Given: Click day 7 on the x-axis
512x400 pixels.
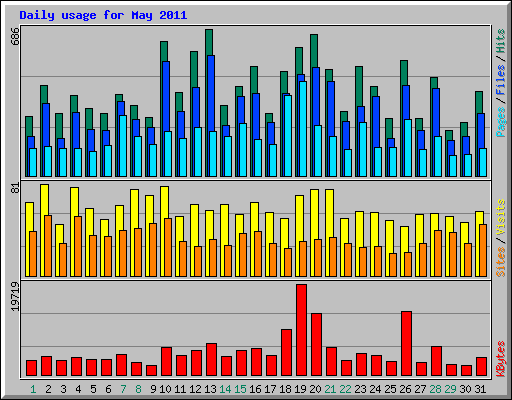Looking at the screenshot, I should coord(123,389).
